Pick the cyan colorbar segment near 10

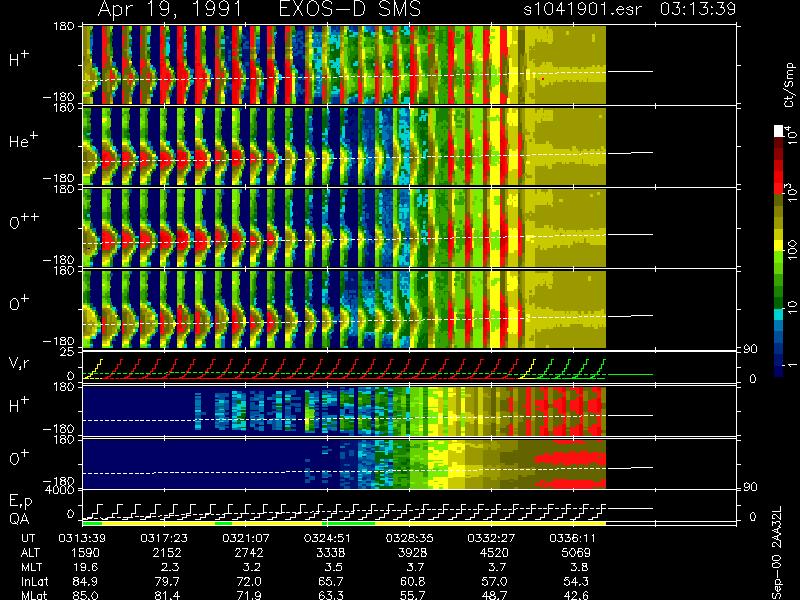(779, 314)
